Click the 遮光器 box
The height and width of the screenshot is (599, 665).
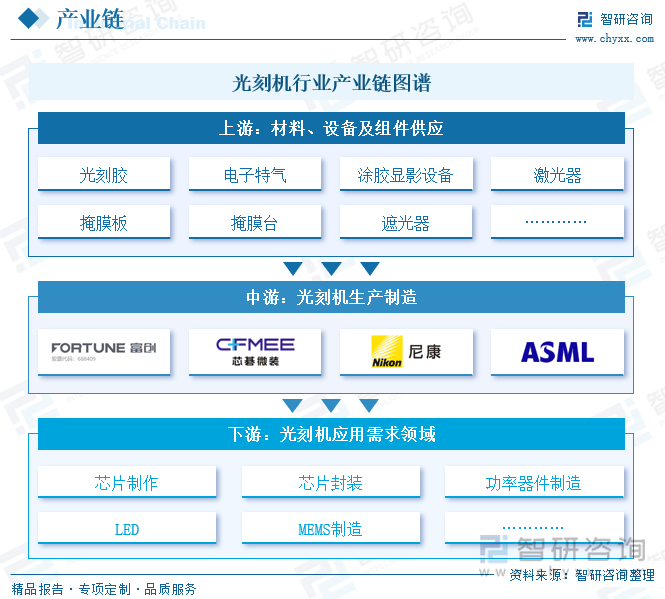(x=406, y=222)
